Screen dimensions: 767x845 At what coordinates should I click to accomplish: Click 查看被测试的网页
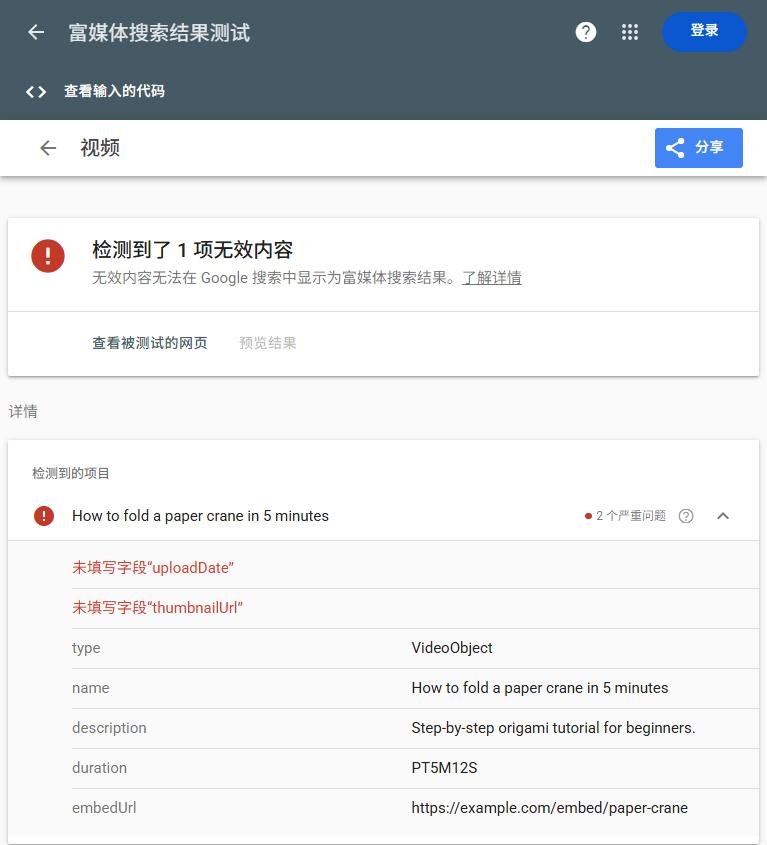click(x=150, y=343)
